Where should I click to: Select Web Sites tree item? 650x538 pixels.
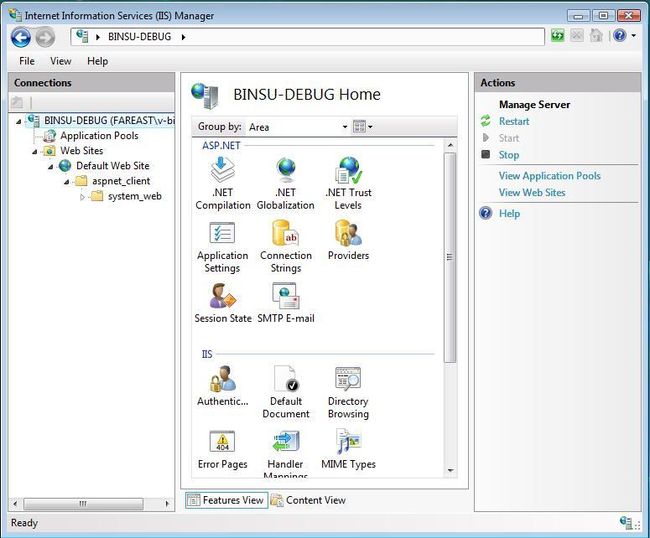tap(82, 151)
